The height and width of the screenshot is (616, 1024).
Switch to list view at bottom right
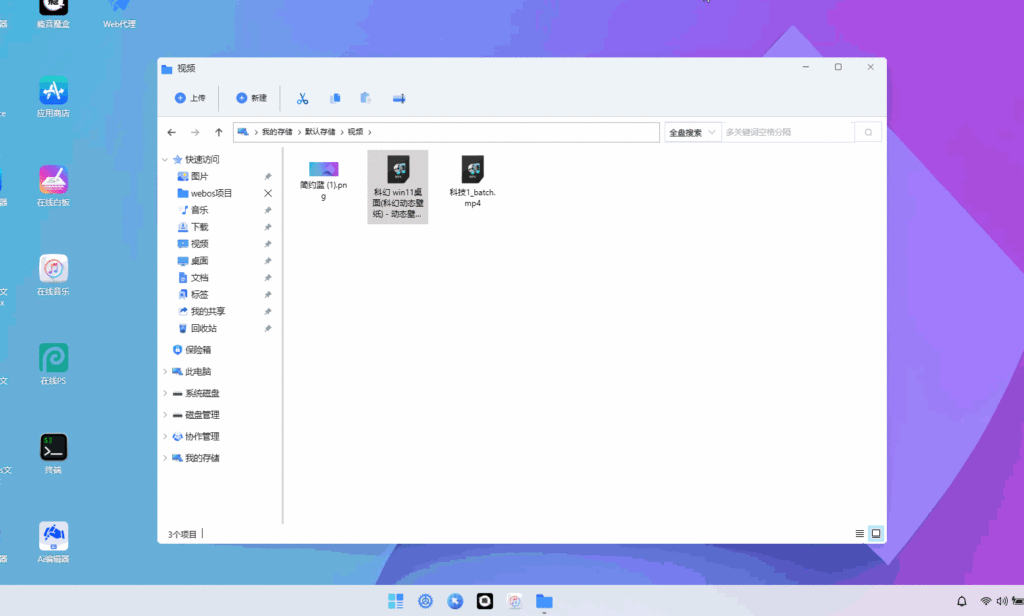point(858,533)
